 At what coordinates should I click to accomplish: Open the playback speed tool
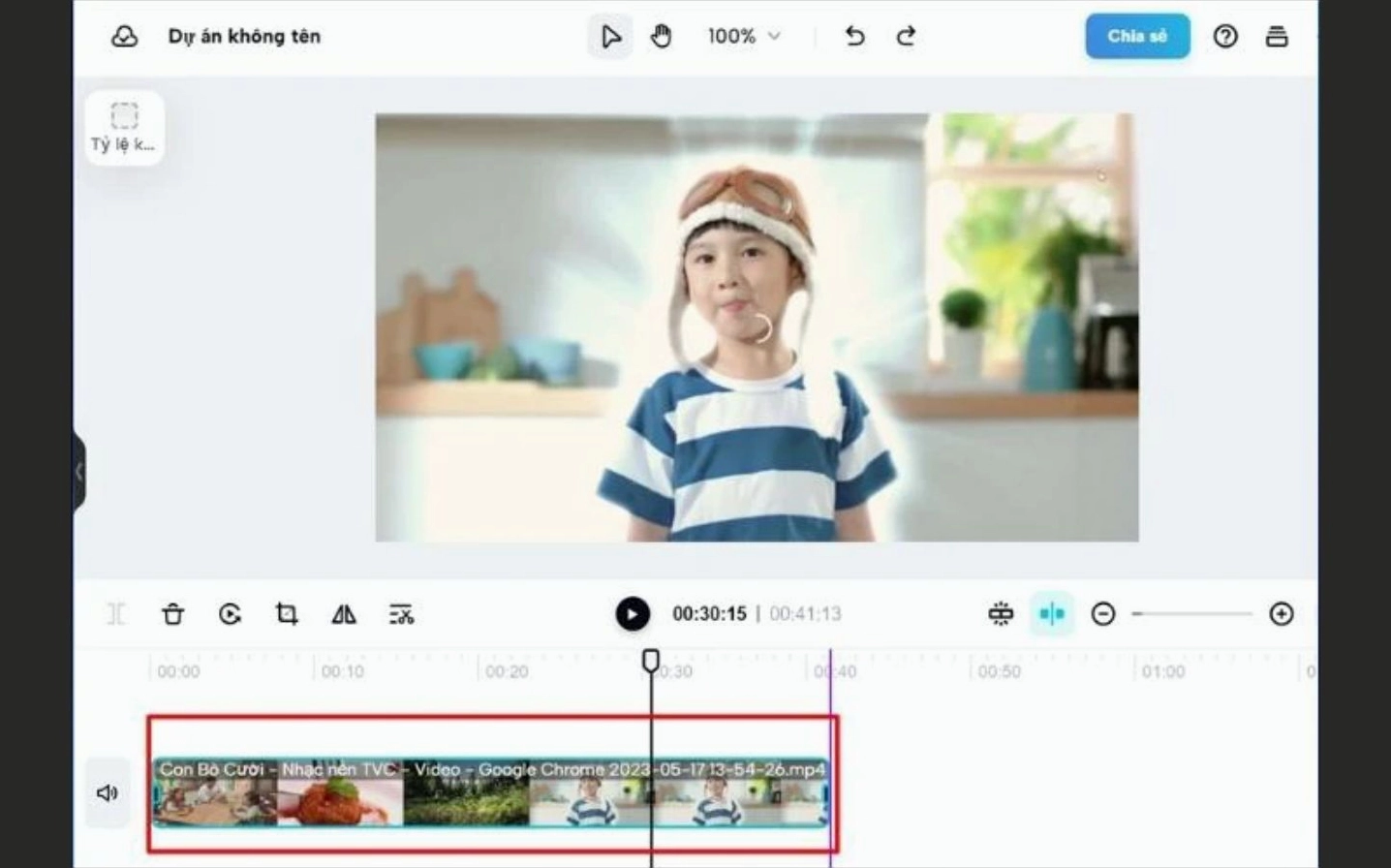[231, 614]
